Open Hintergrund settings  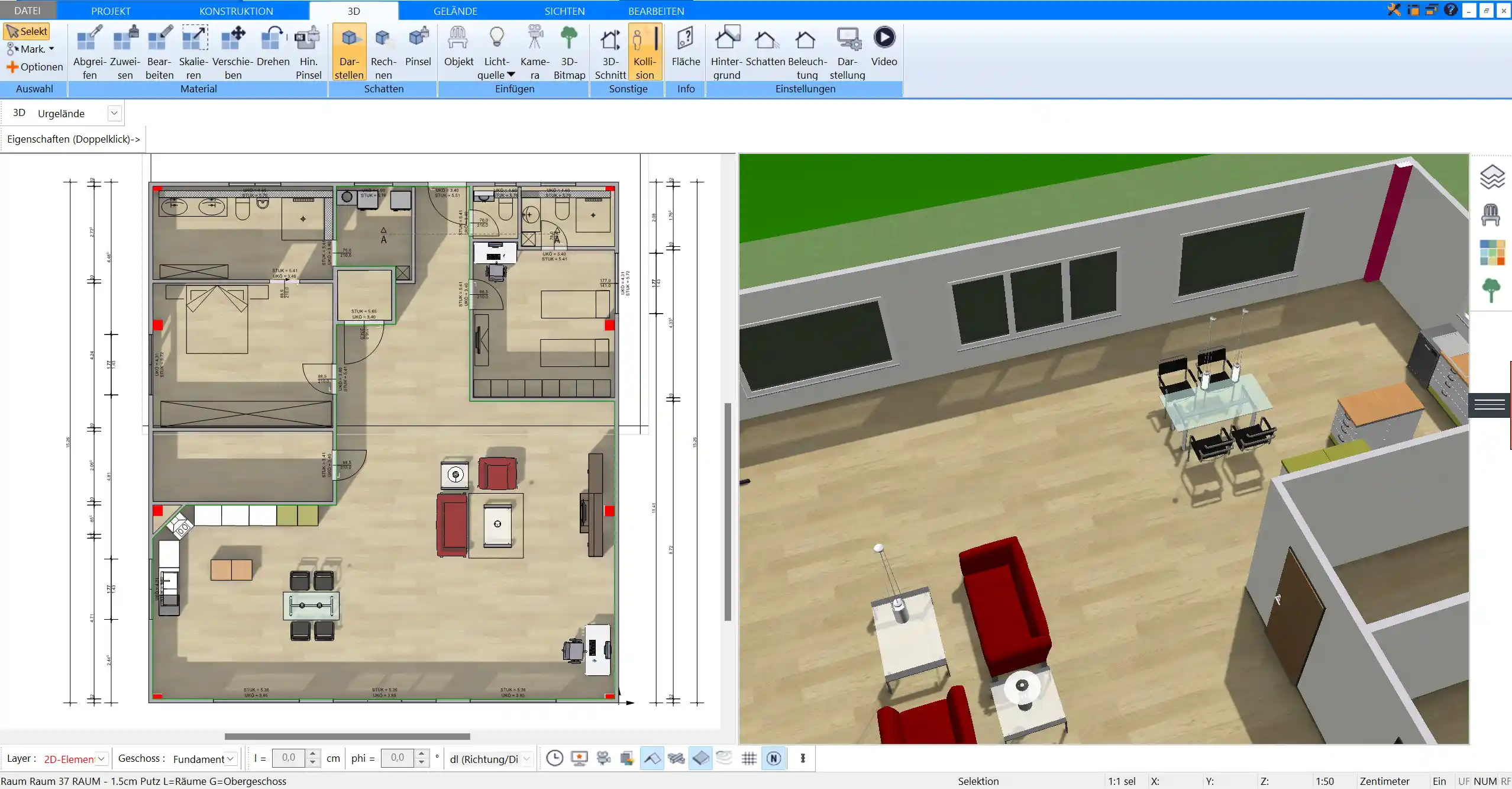[726, 52]
